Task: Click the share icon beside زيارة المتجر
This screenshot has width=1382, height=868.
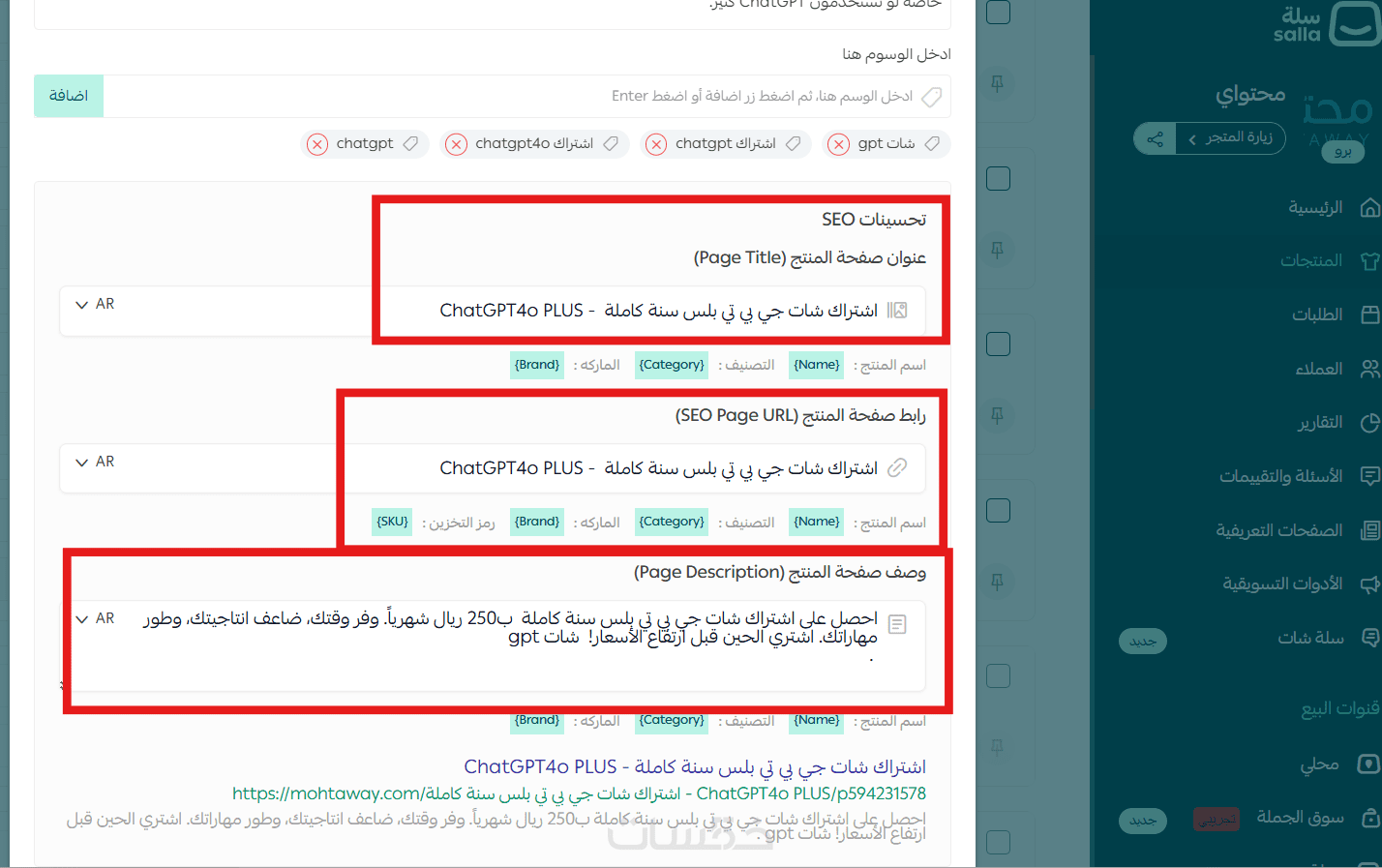Action: tap(1155, 138)
